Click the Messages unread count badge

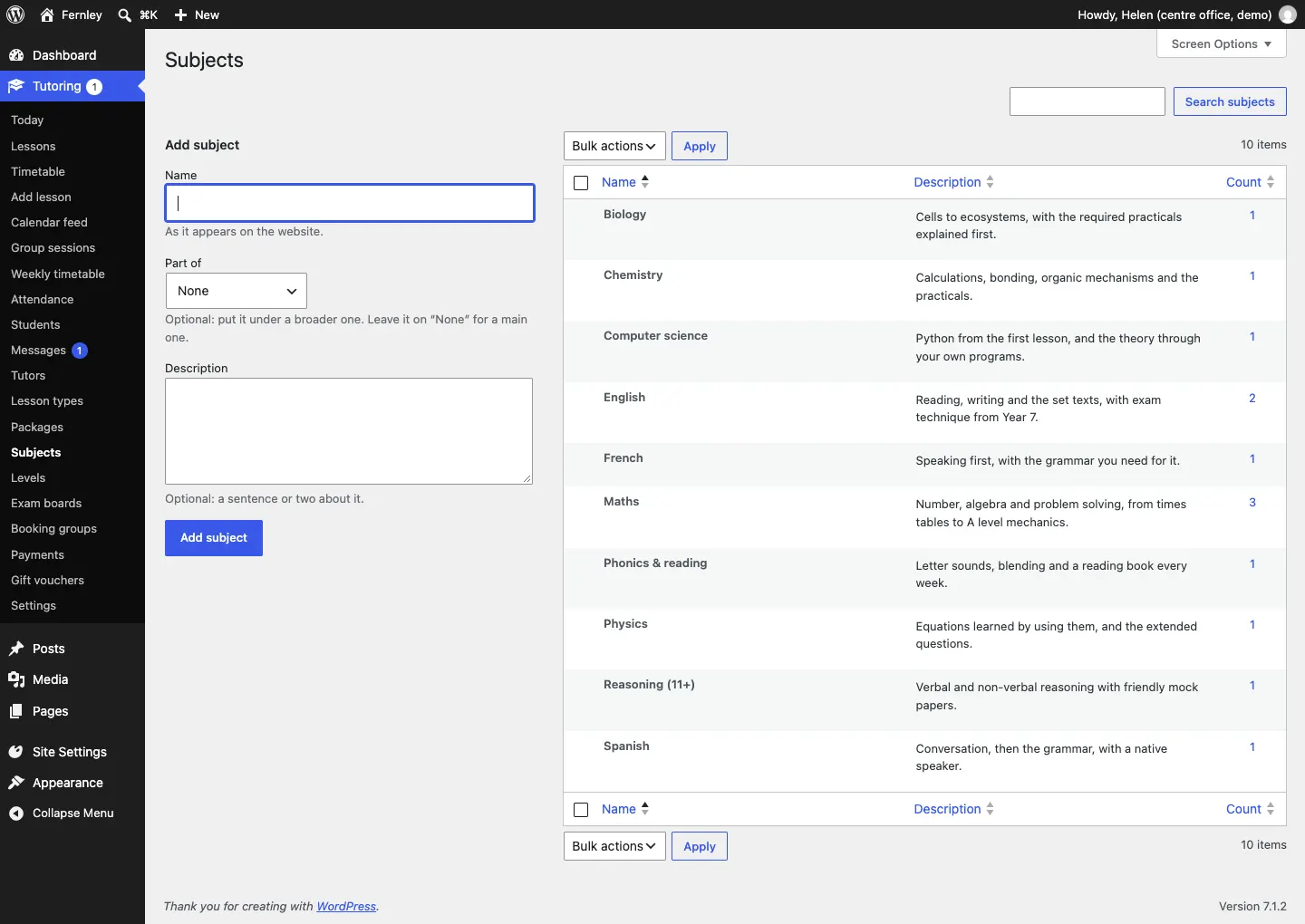click(80, 351)
